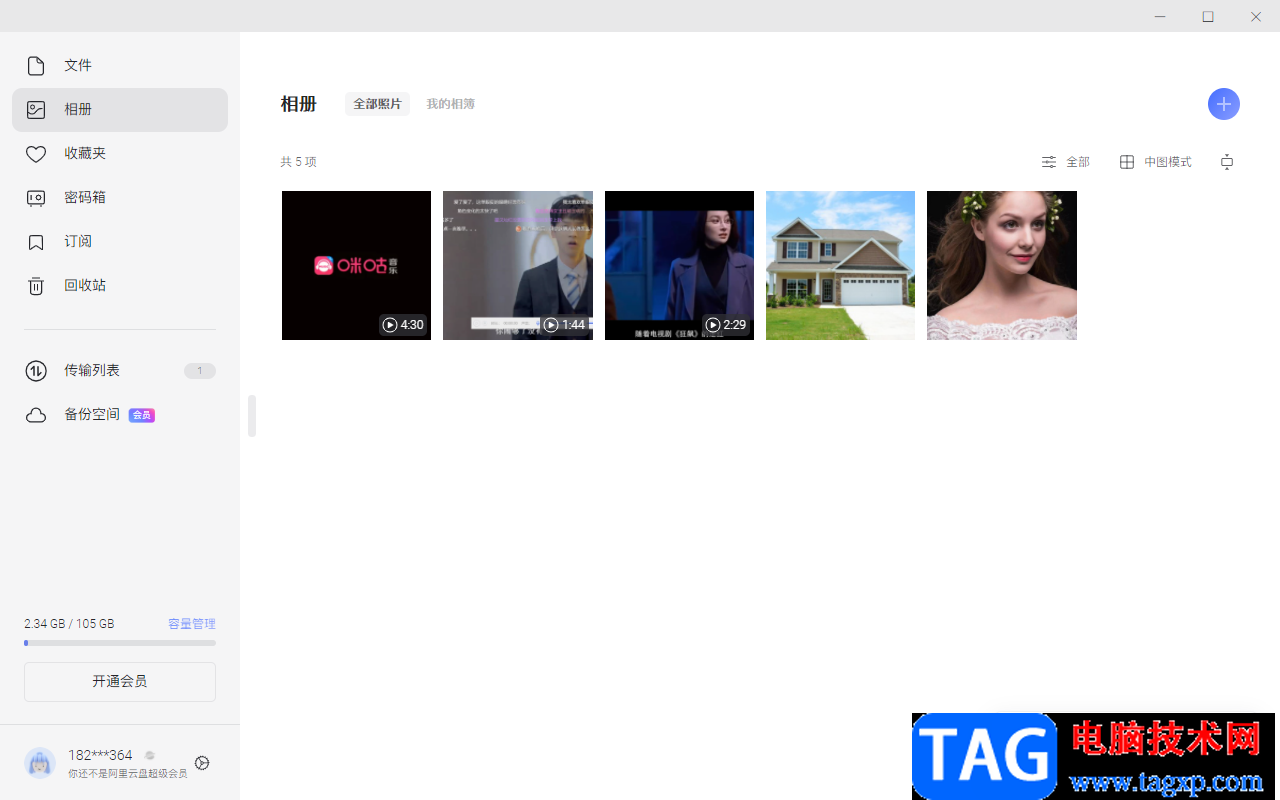
Task: Open 回收站 recycle bin
Action: 120,286
